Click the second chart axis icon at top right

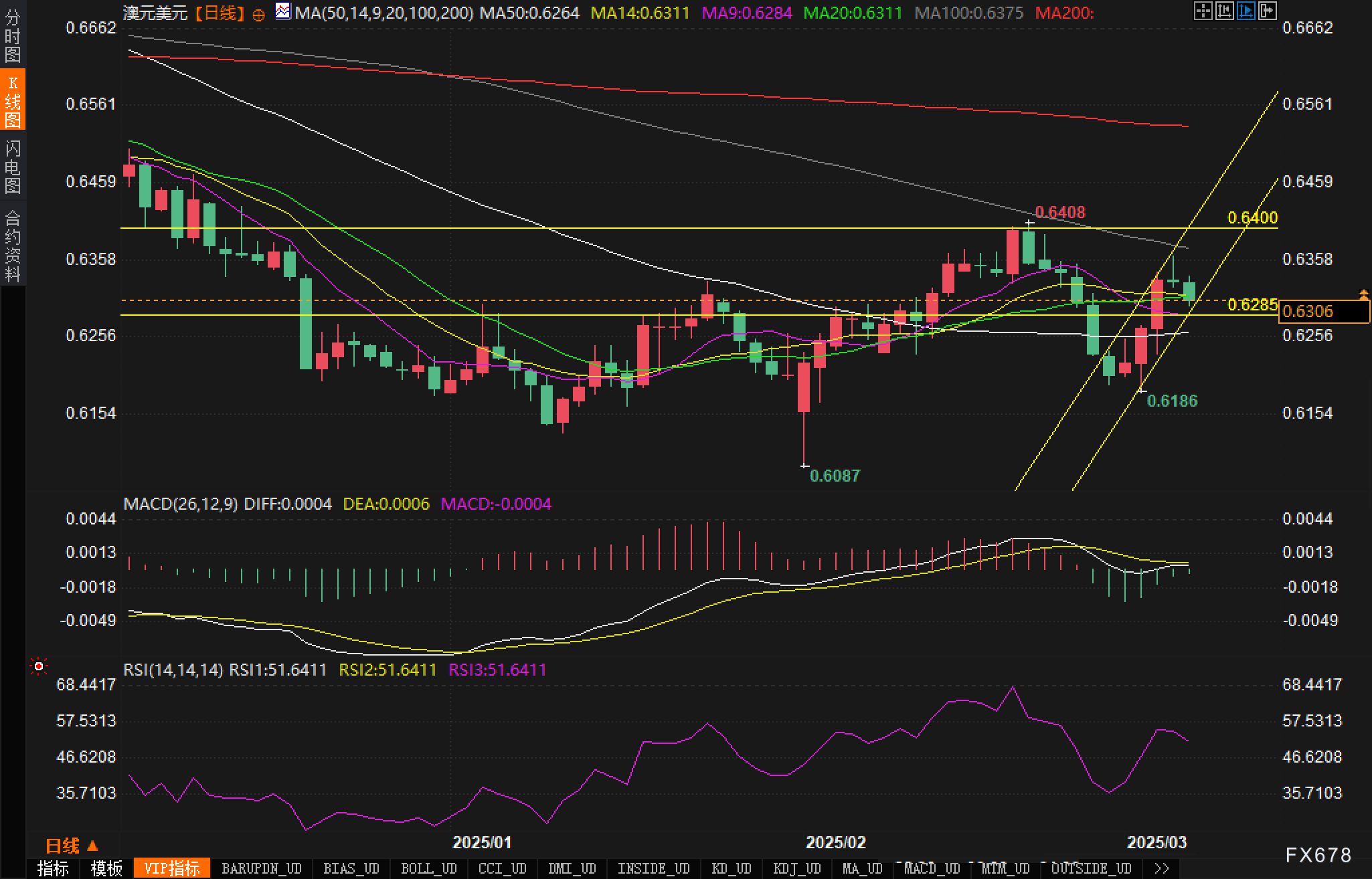[x=1224, y=11]
